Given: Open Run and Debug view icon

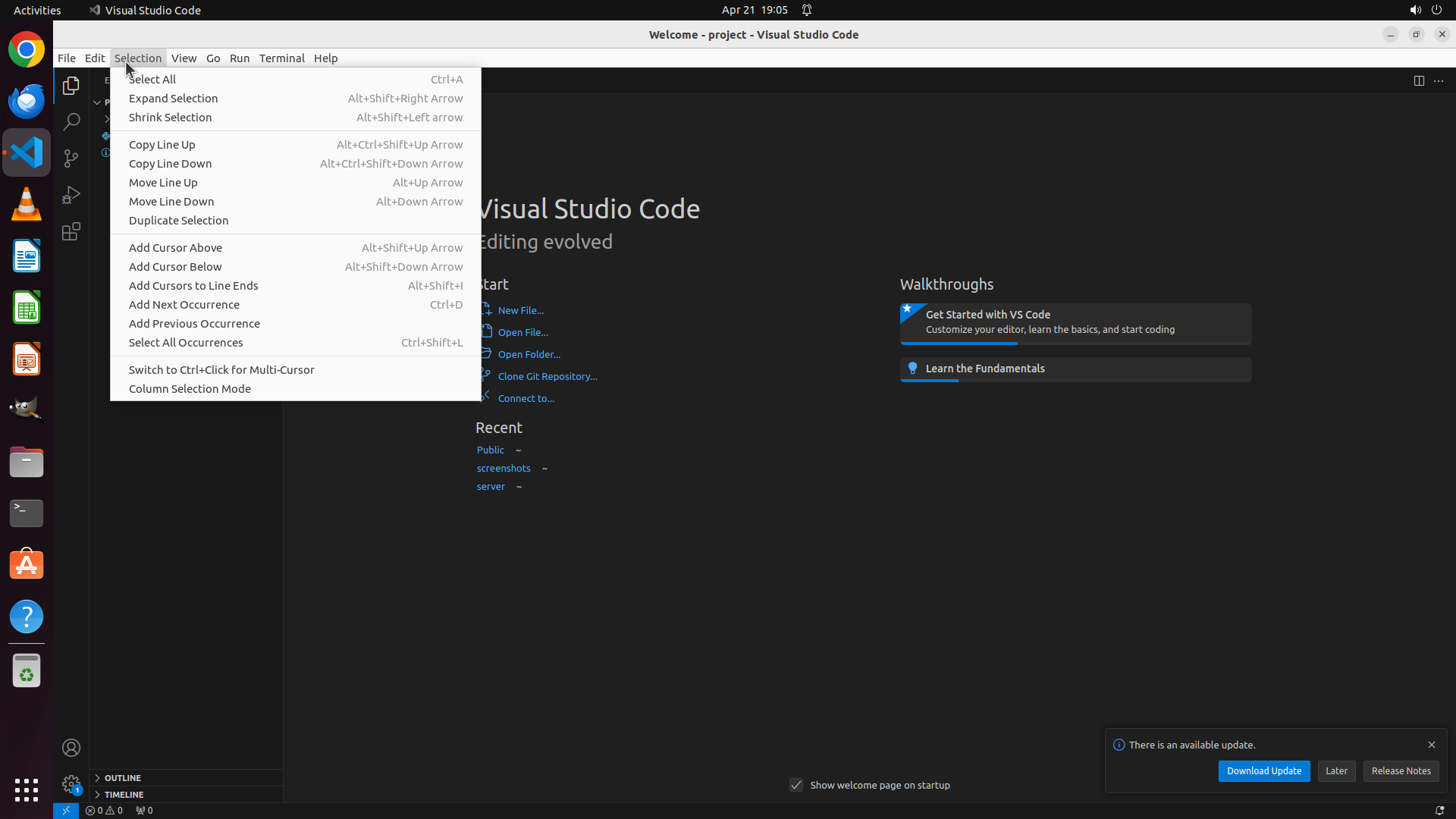Looking at the screenshot, I should (71, 195).
